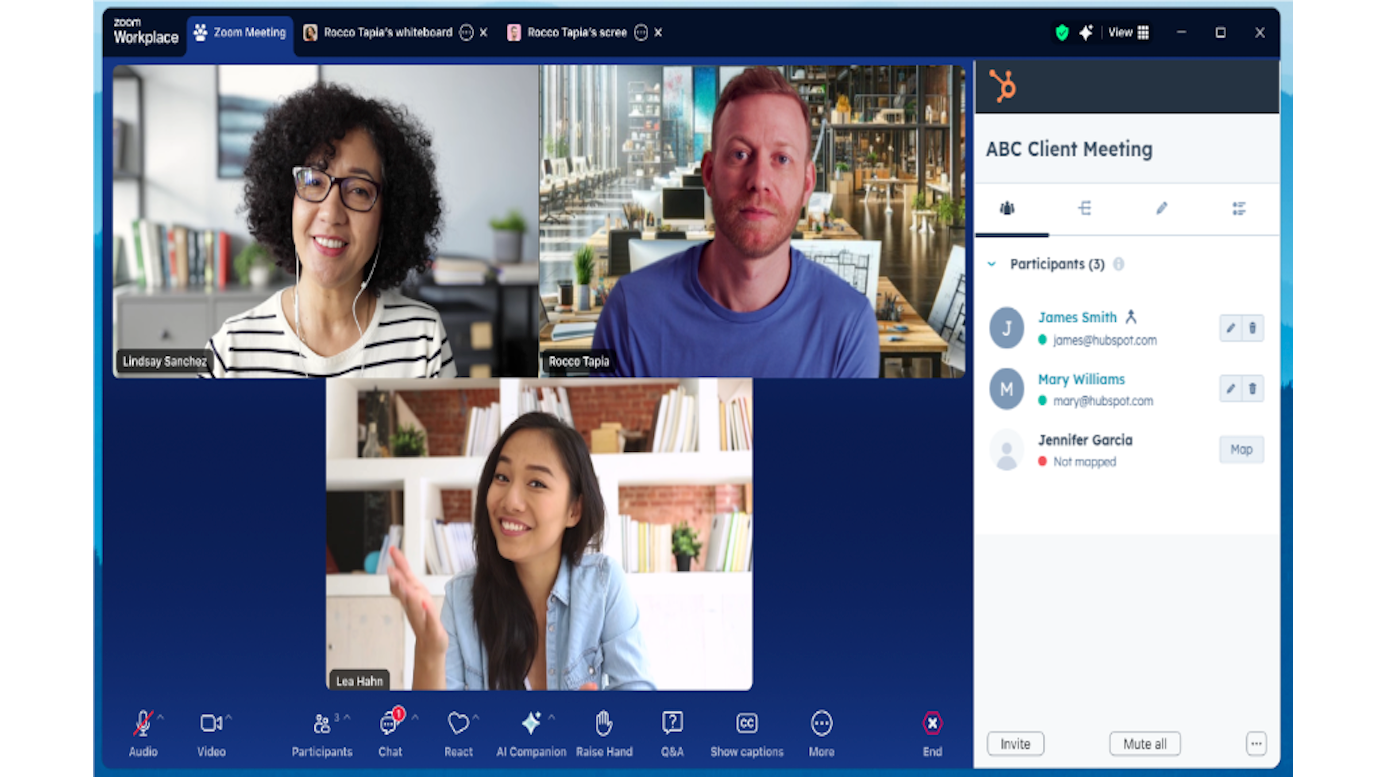Expand the Participants options caret
Screen dimensions: 1382x777
click(346, 717)
